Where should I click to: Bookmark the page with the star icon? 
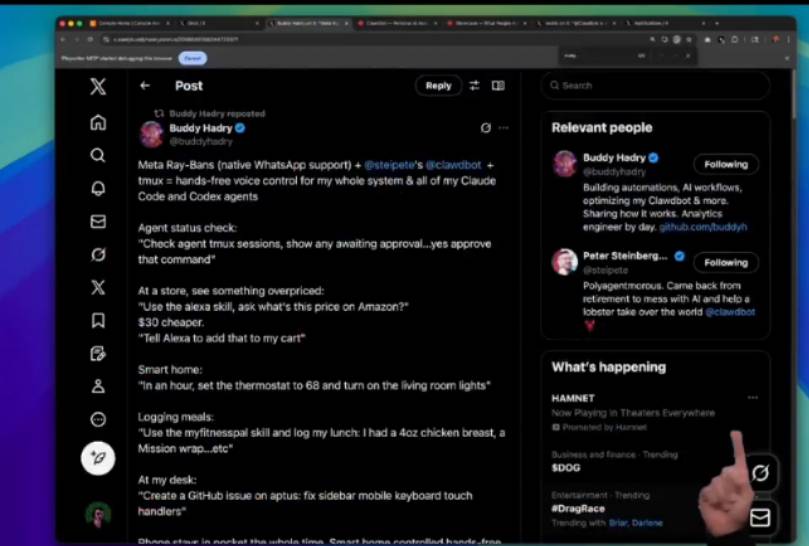pyautogui.click(x=689, y=39)
